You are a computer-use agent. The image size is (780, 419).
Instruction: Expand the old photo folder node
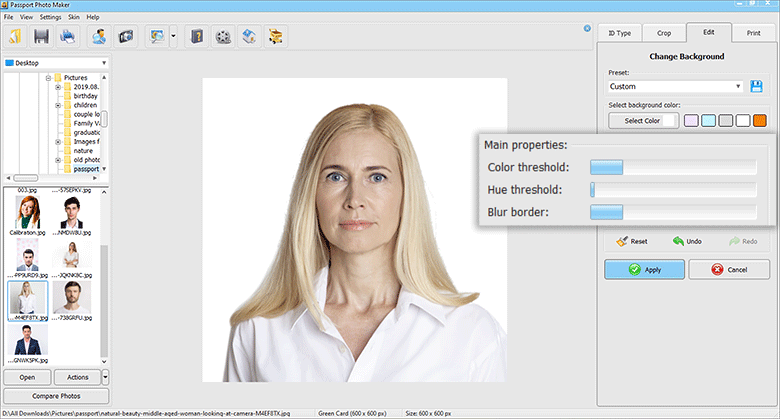point(58,160)
